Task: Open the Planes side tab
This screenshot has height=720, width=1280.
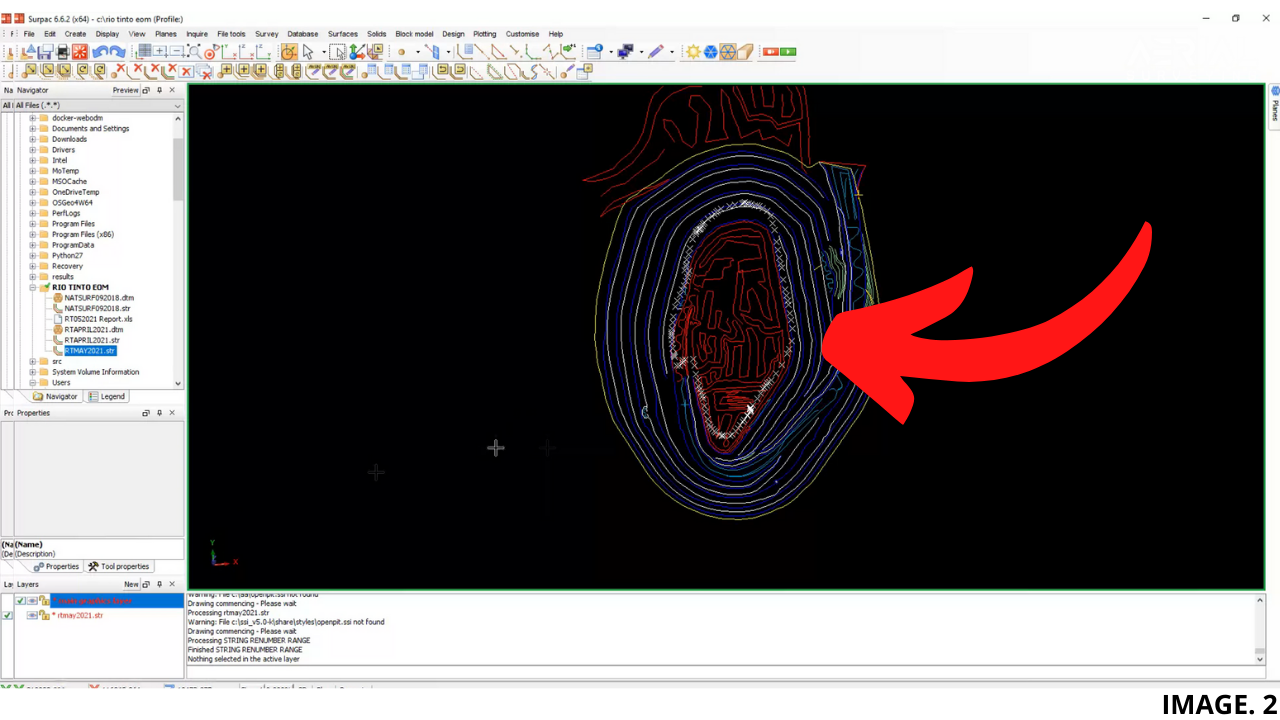Action: 1275,106
